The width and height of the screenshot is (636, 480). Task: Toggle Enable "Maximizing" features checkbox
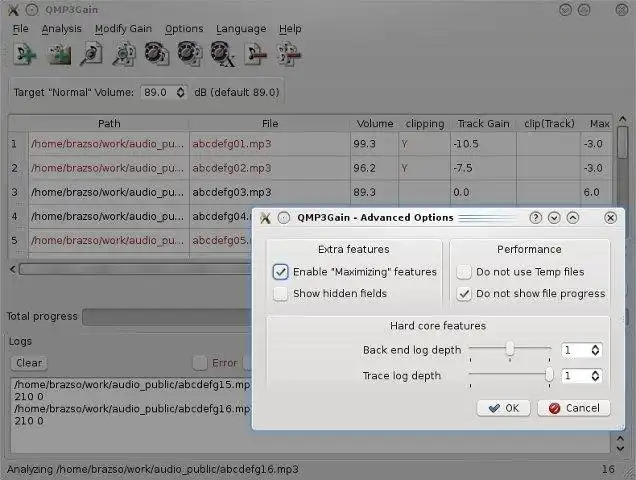pyautogui.click(x=280, y=272)
